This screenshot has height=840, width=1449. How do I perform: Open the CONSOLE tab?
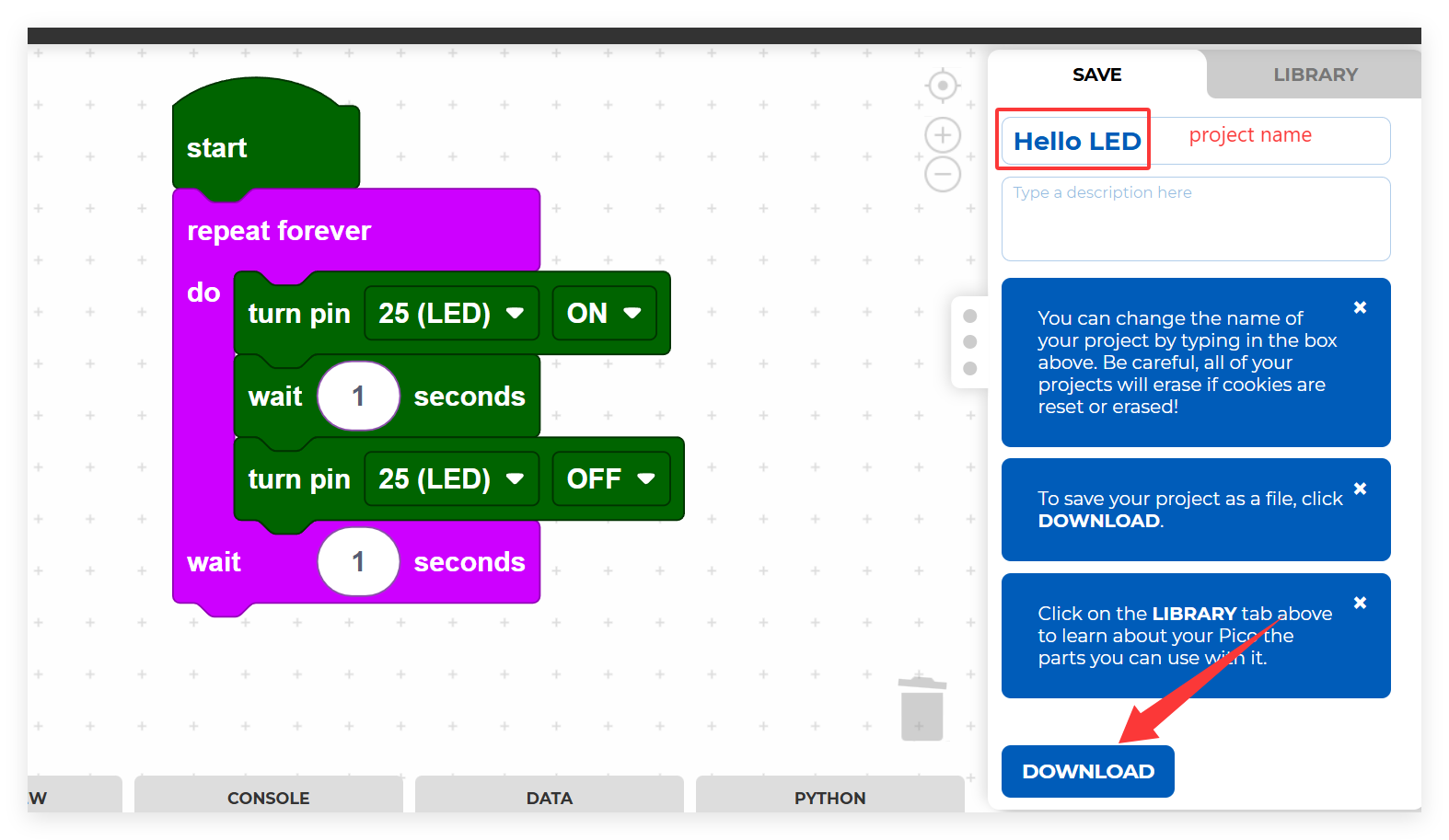(269, 797)
